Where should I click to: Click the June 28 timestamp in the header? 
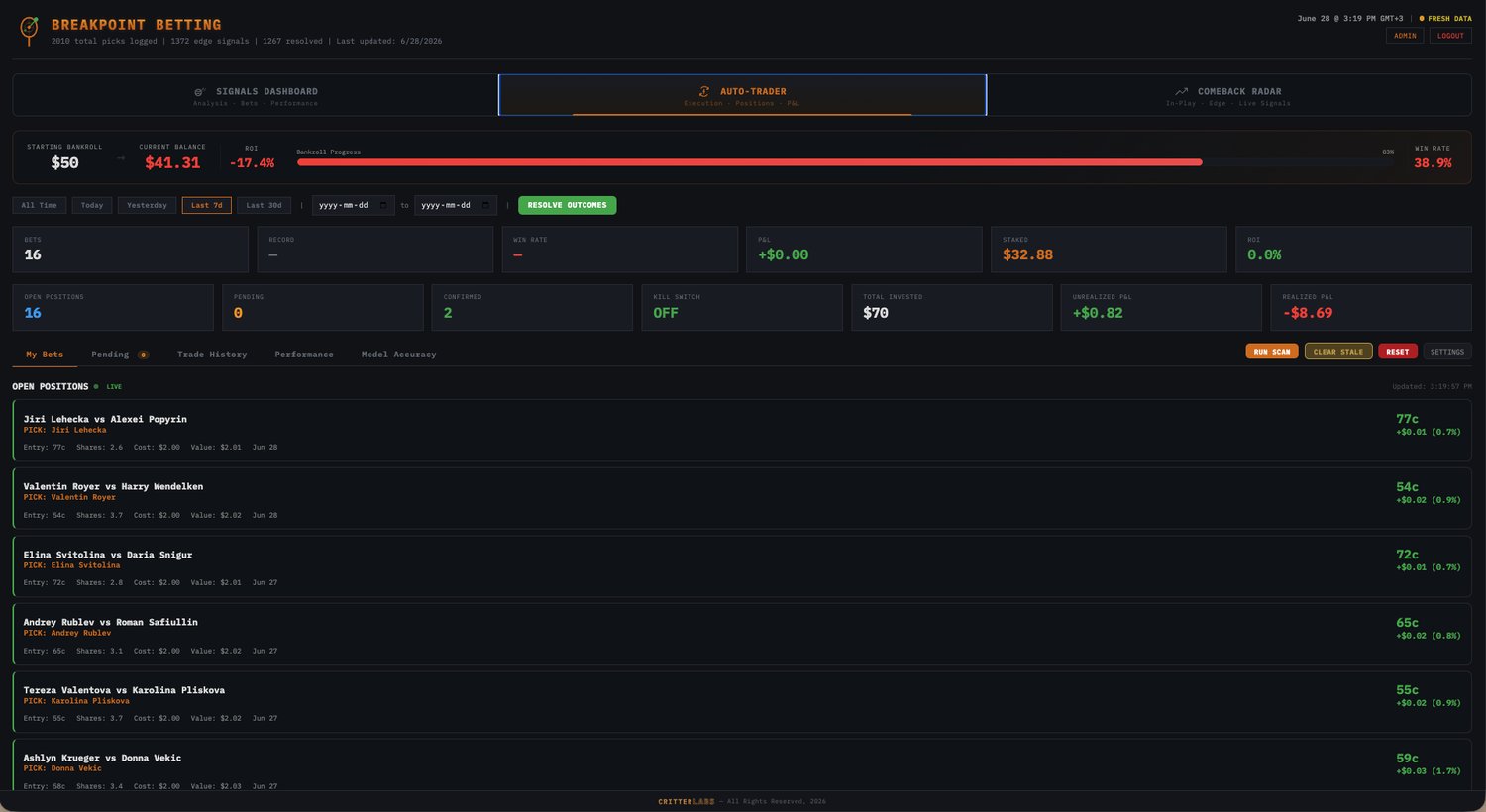click(x=1350, y=18)
